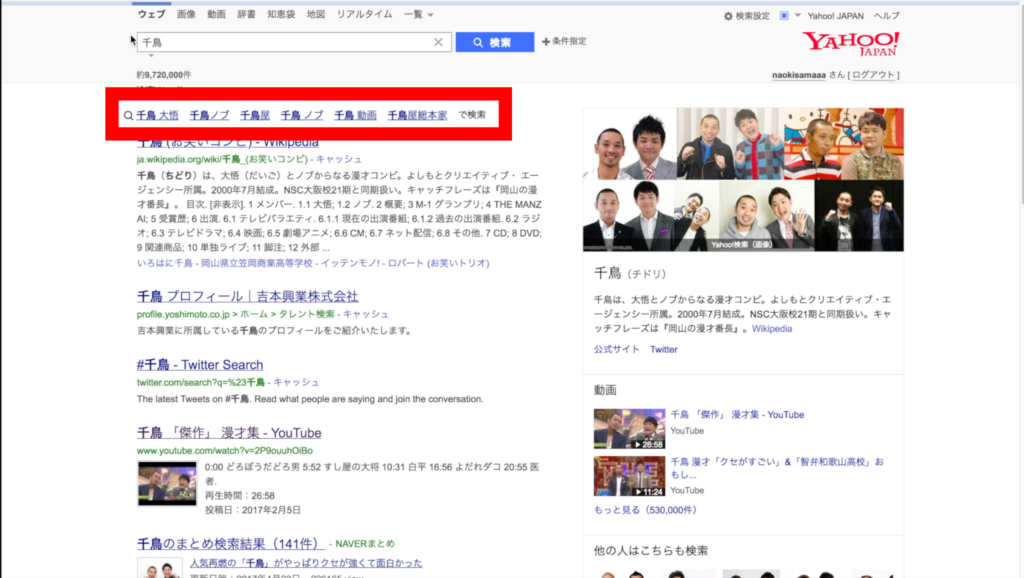1024x578 pixels.
Task: Open the 地図 tab
Action: [x=316, y=14]
